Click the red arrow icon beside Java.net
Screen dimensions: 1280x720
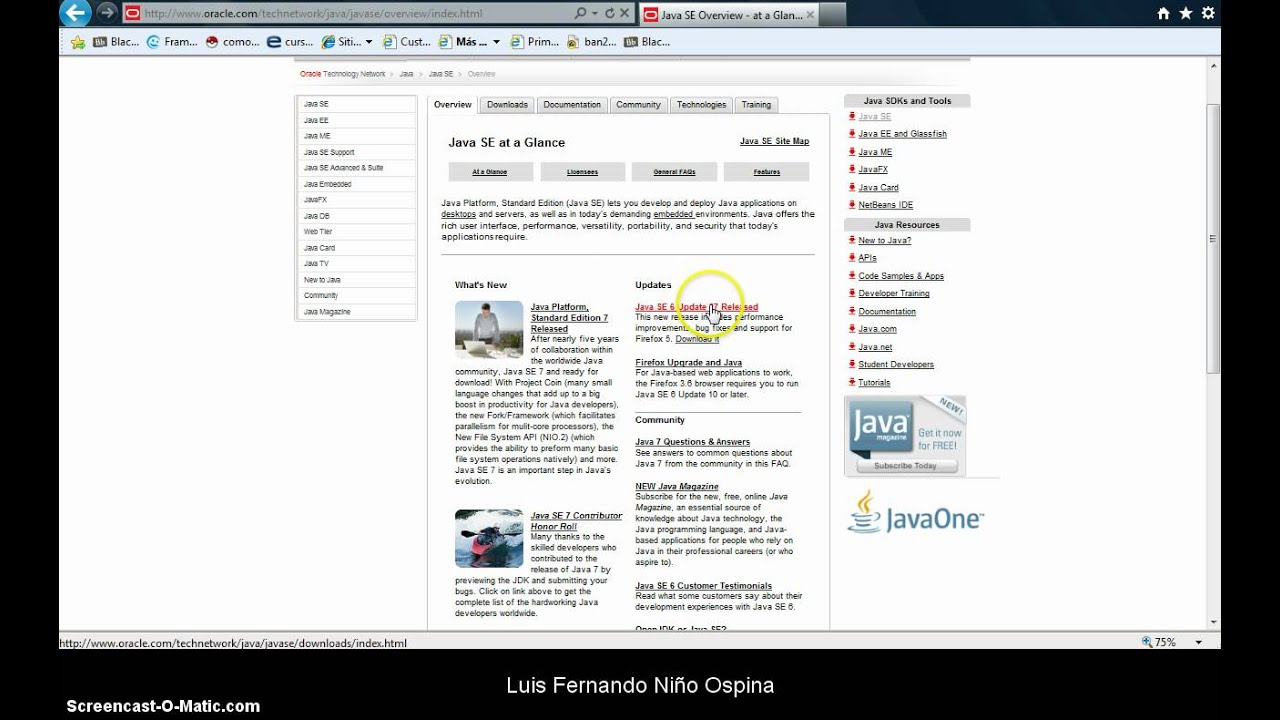[850, 347]
